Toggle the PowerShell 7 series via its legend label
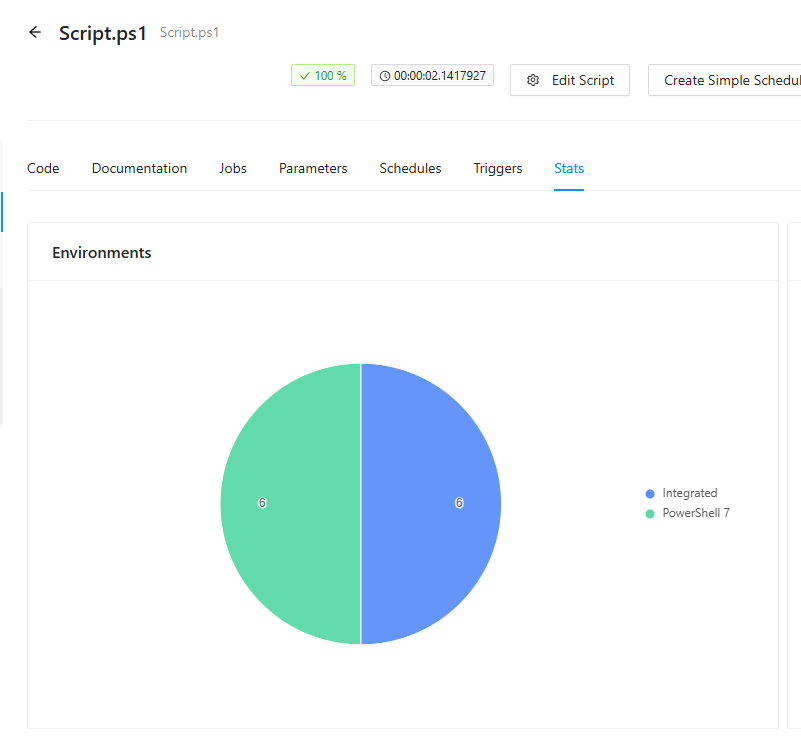Image resolution: width=801 pixels, height=744 pixels. (695, 513)
